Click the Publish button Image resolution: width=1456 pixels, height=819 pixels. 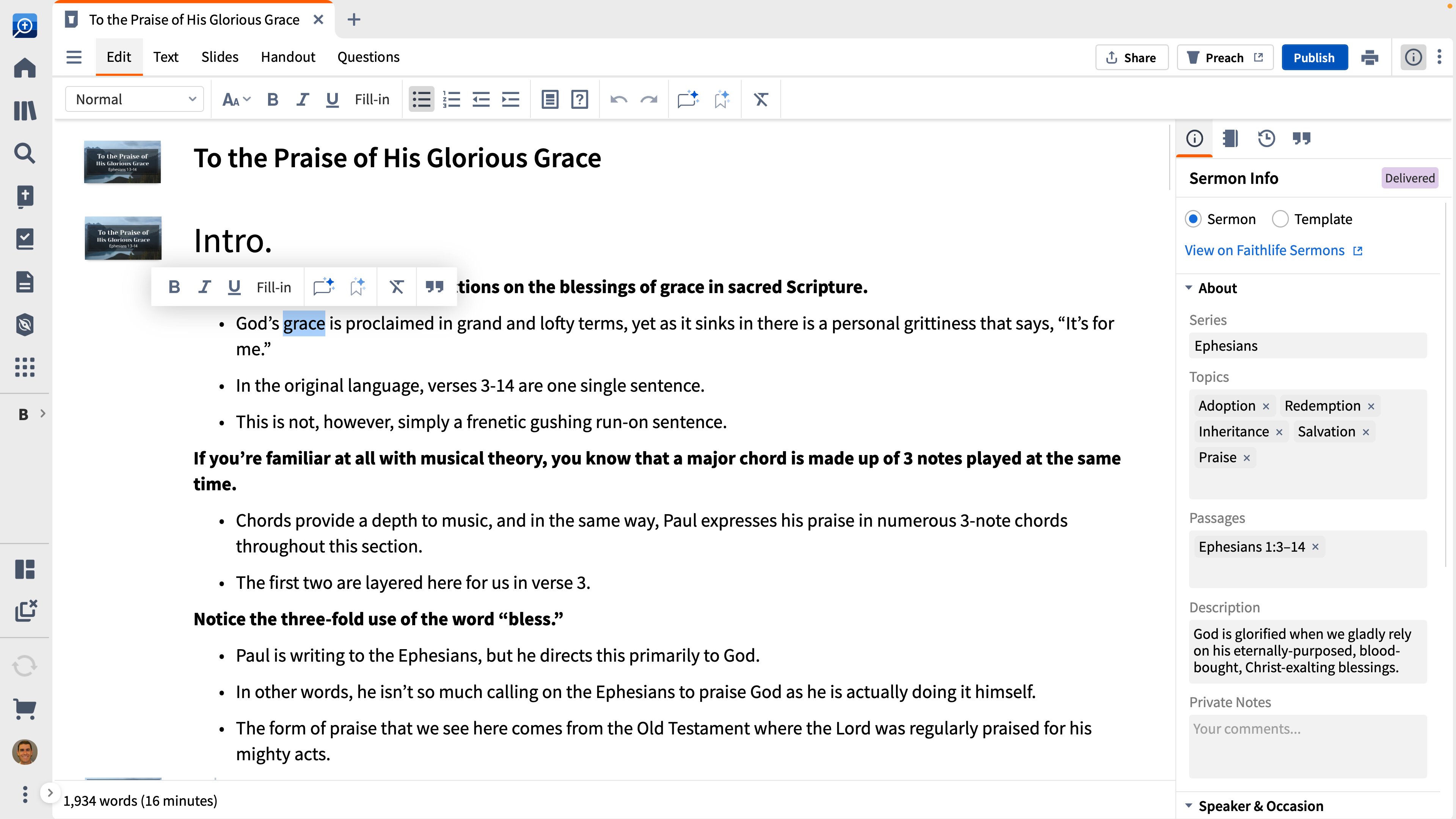1314,58
